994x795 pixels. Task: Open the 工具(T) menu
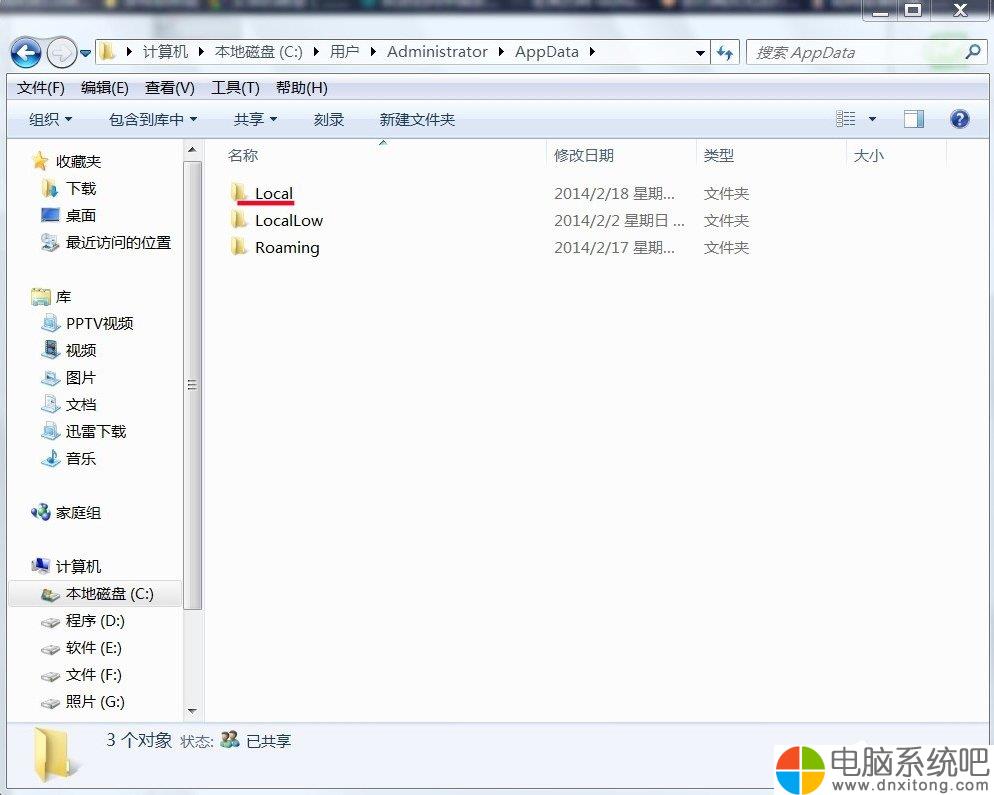[x=235, y=88]
